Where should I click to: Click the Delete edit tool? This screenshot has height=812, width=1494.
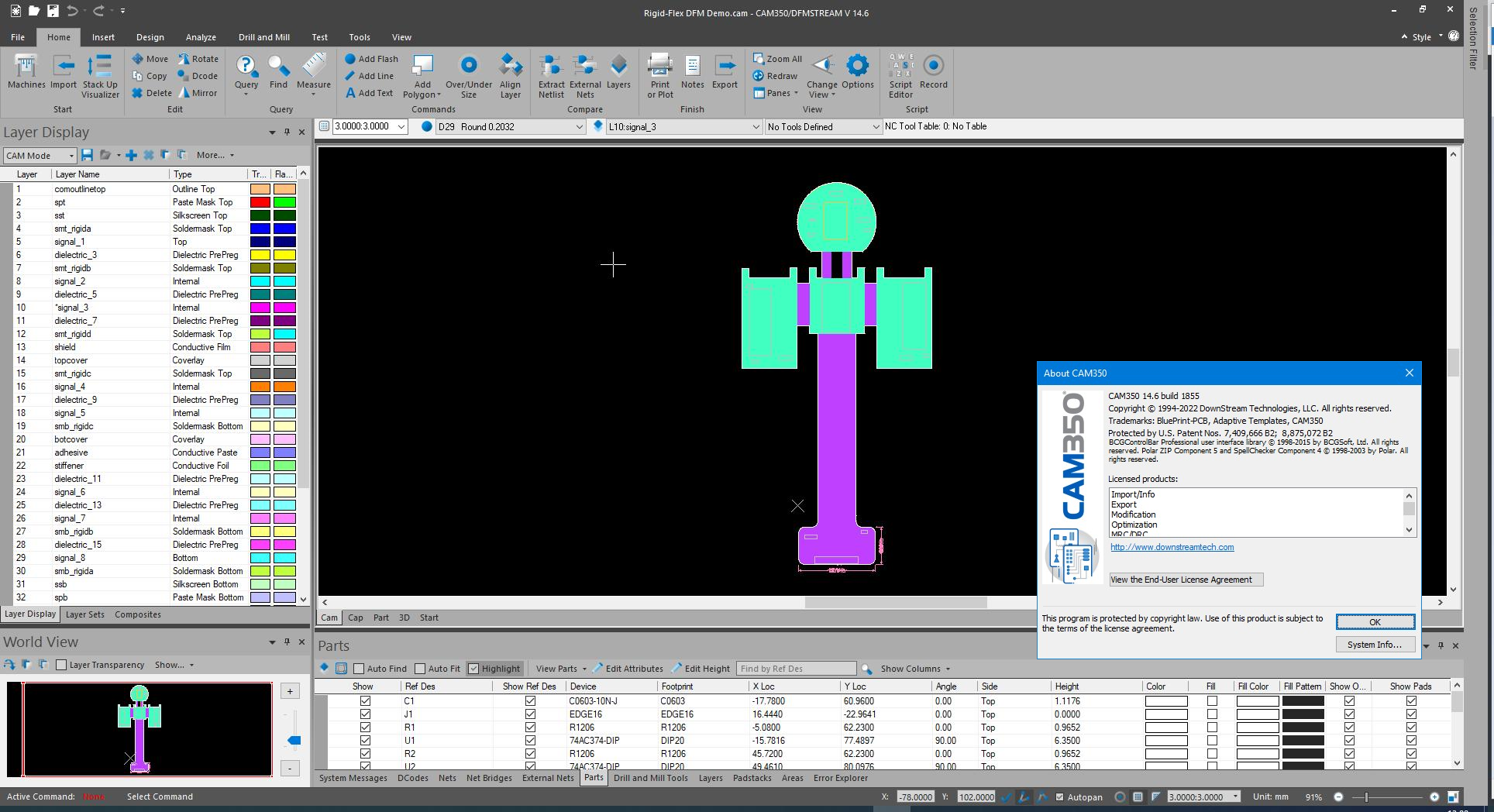pos(152,93)
